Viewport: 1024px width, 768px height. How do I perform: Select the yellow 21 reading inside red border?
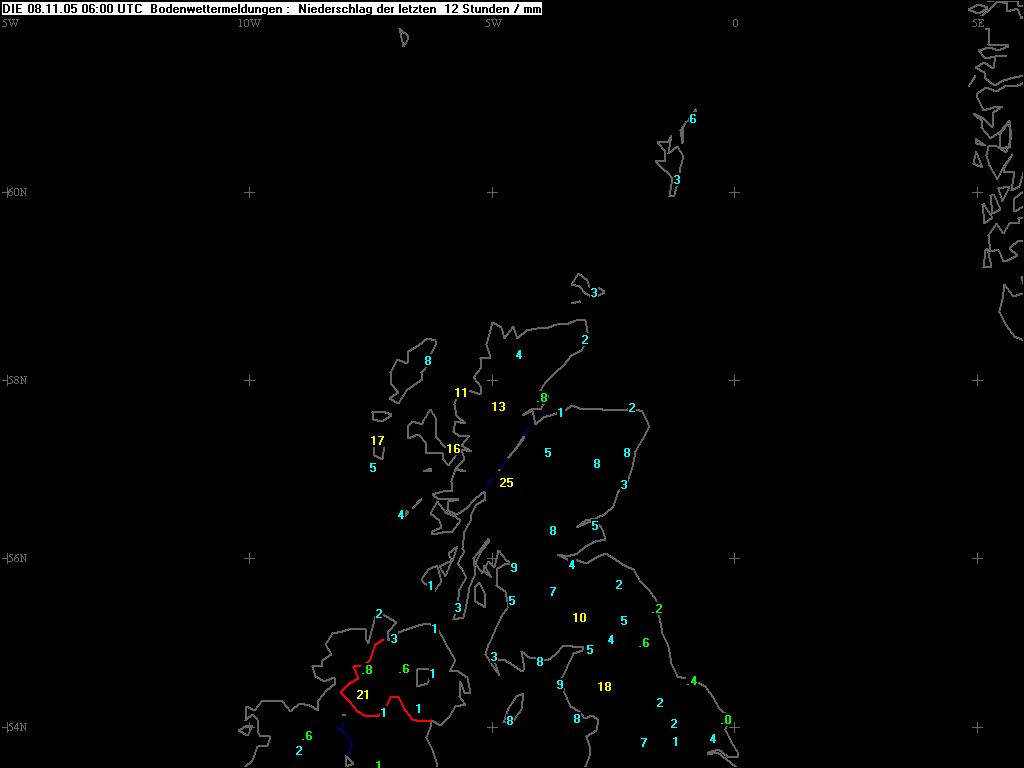[x=363, y=695]
